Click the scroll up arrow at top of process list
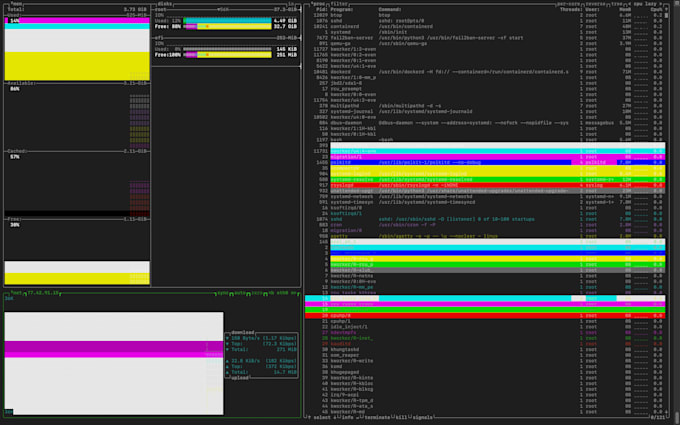This screenshot has width=680, height=425. [667, 9]
